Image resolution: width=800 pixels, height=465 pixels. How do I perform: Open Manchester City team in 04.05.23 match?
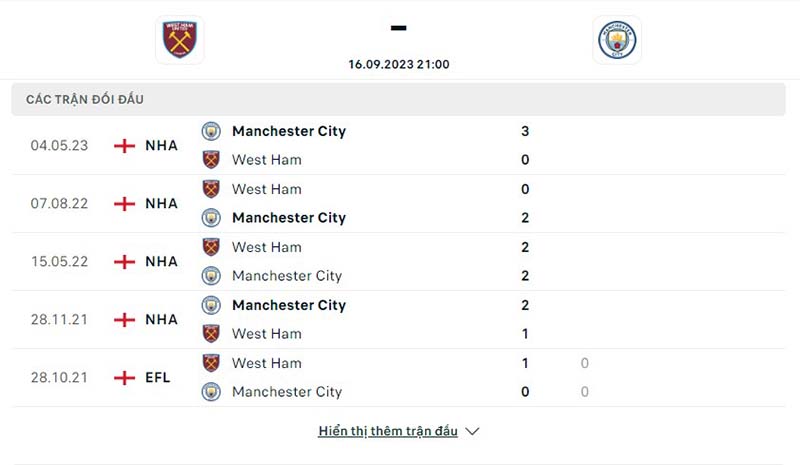pyautogui.click(x=288, y=131)
